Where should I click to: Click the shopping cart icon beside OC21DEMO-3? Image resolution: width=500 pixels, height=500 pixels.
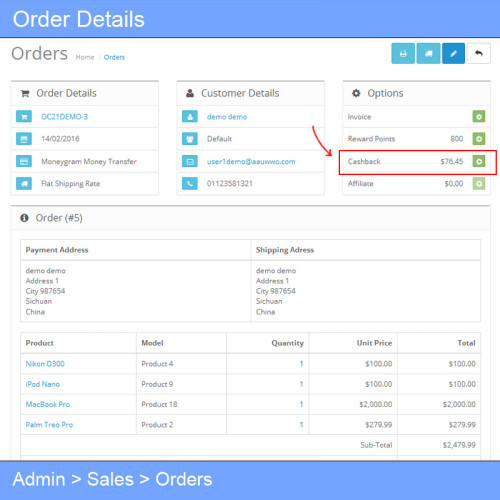(24, 117)
